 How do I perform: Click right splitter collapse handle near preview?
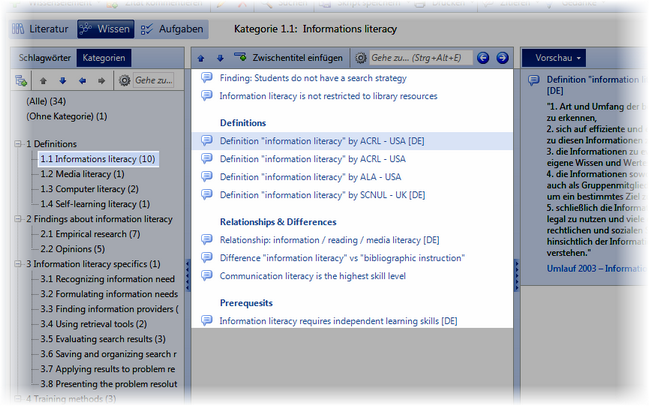click(516, 275)
